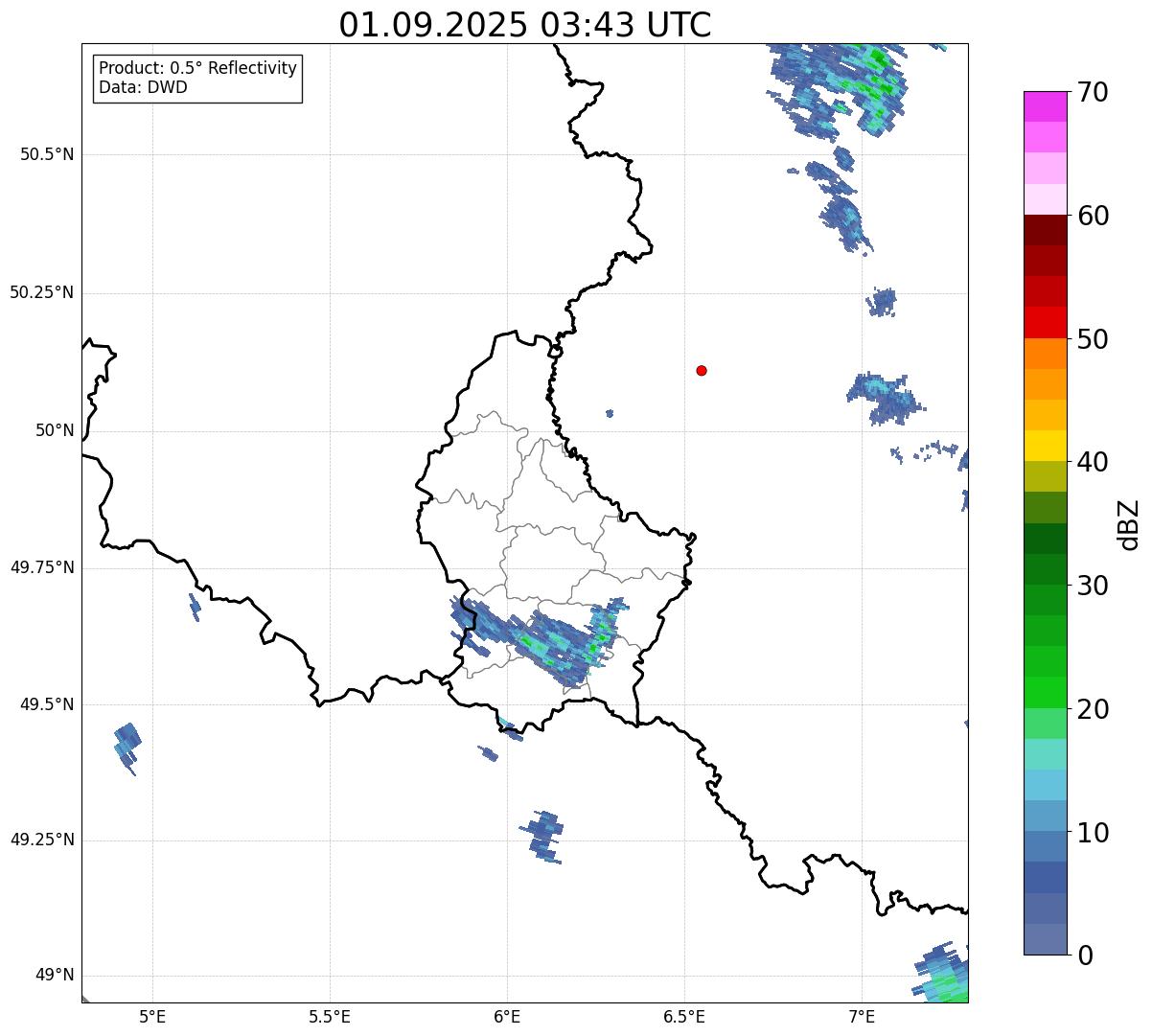
Task: Click the 6°E longitude label
Action: click(507, 1016)
